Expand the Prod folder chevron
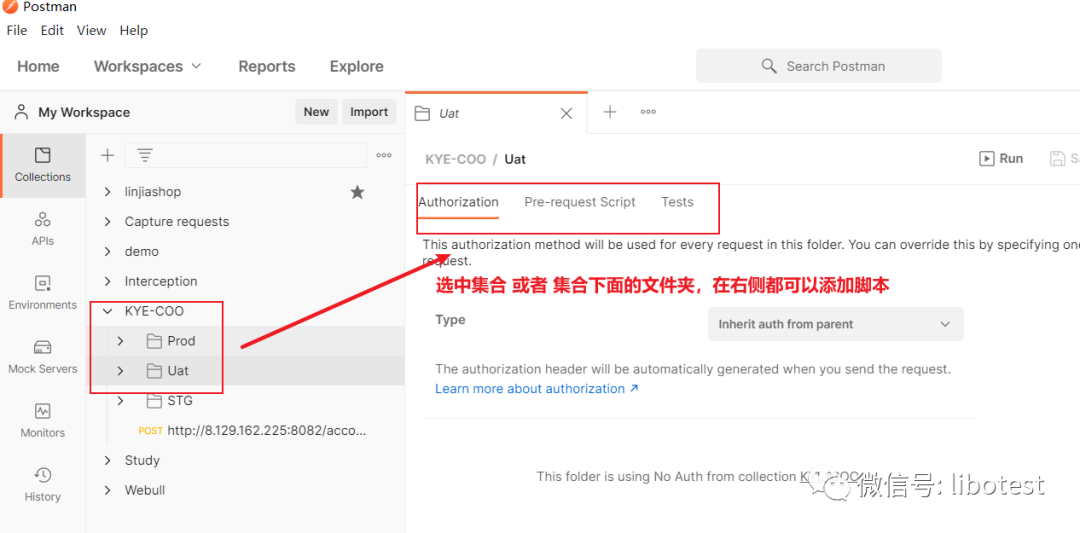The width and height of the screenshot is (1080, 533). point(121,341)
